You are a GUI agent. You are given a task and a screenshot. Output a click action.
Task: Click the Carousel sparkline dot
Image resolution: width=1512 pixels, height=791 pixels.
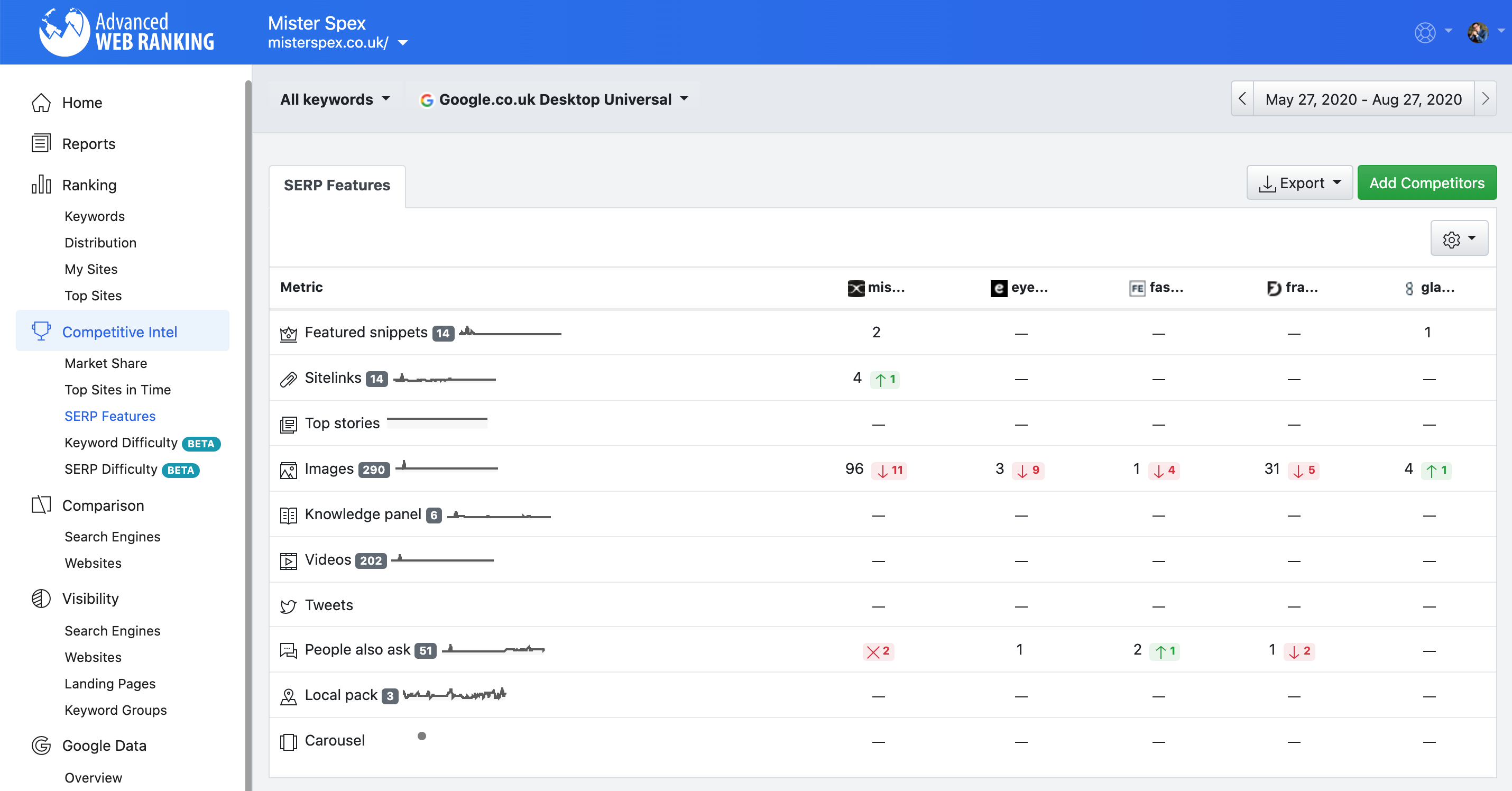coord(421,736)
